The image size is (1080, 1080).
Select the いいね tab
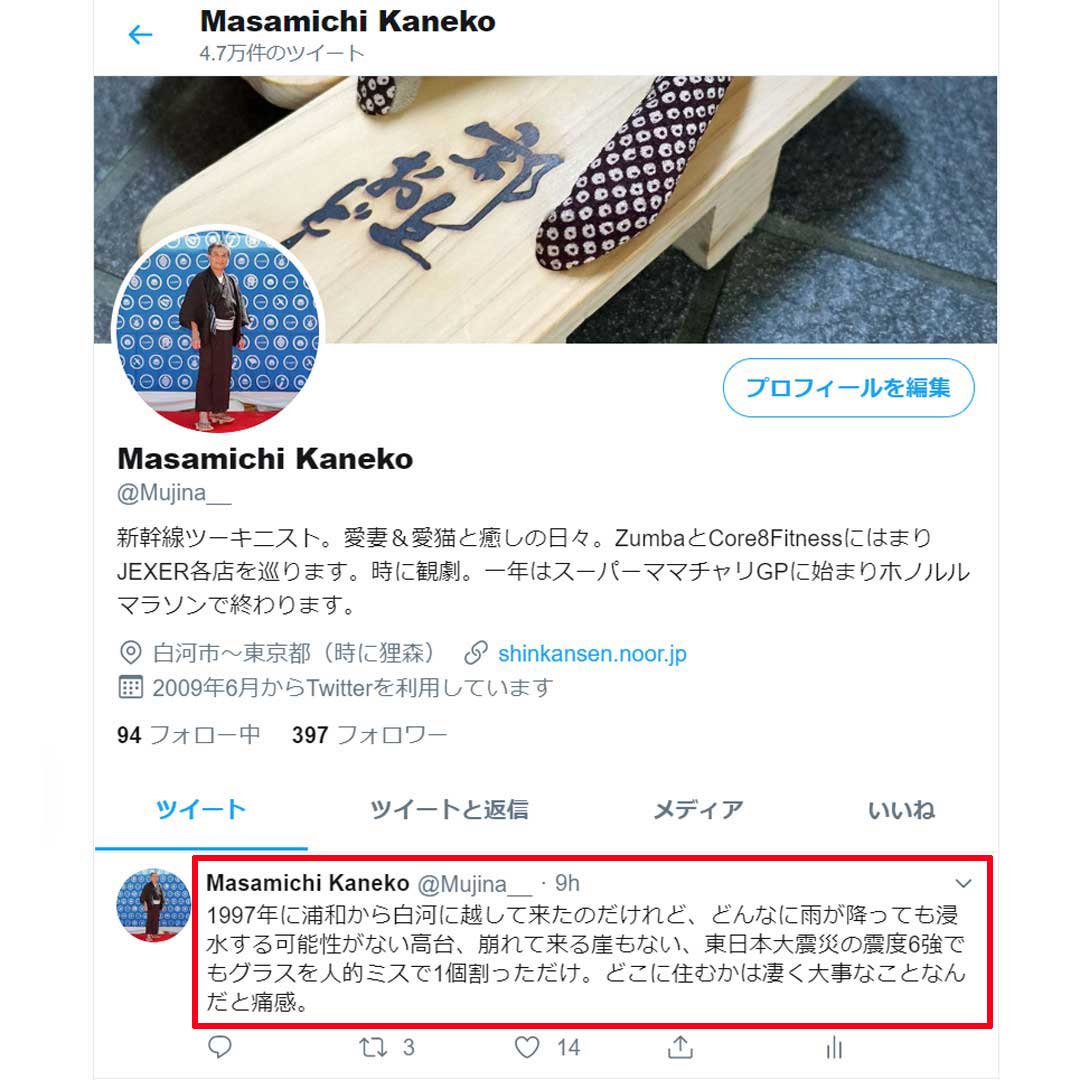click(x=901, y=810)
